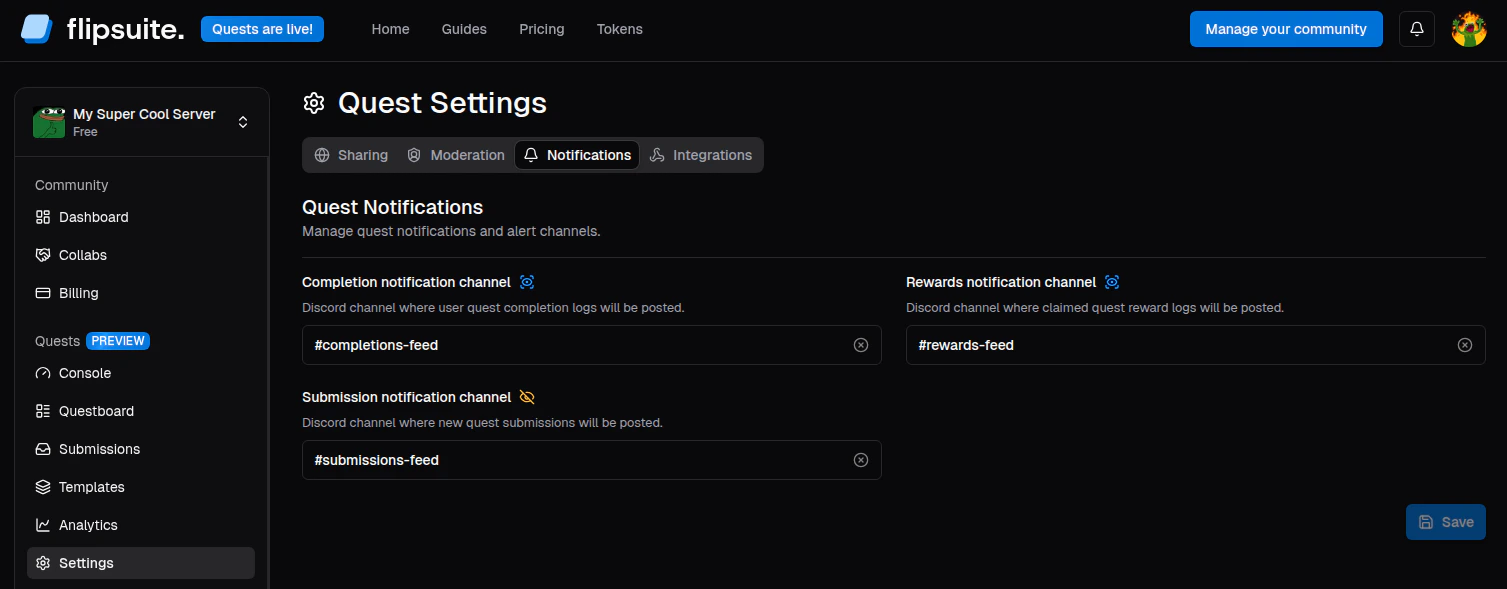1507x589 pixels.
Task: Click the Quests are live! badge
Action: (x=262, y=29)
